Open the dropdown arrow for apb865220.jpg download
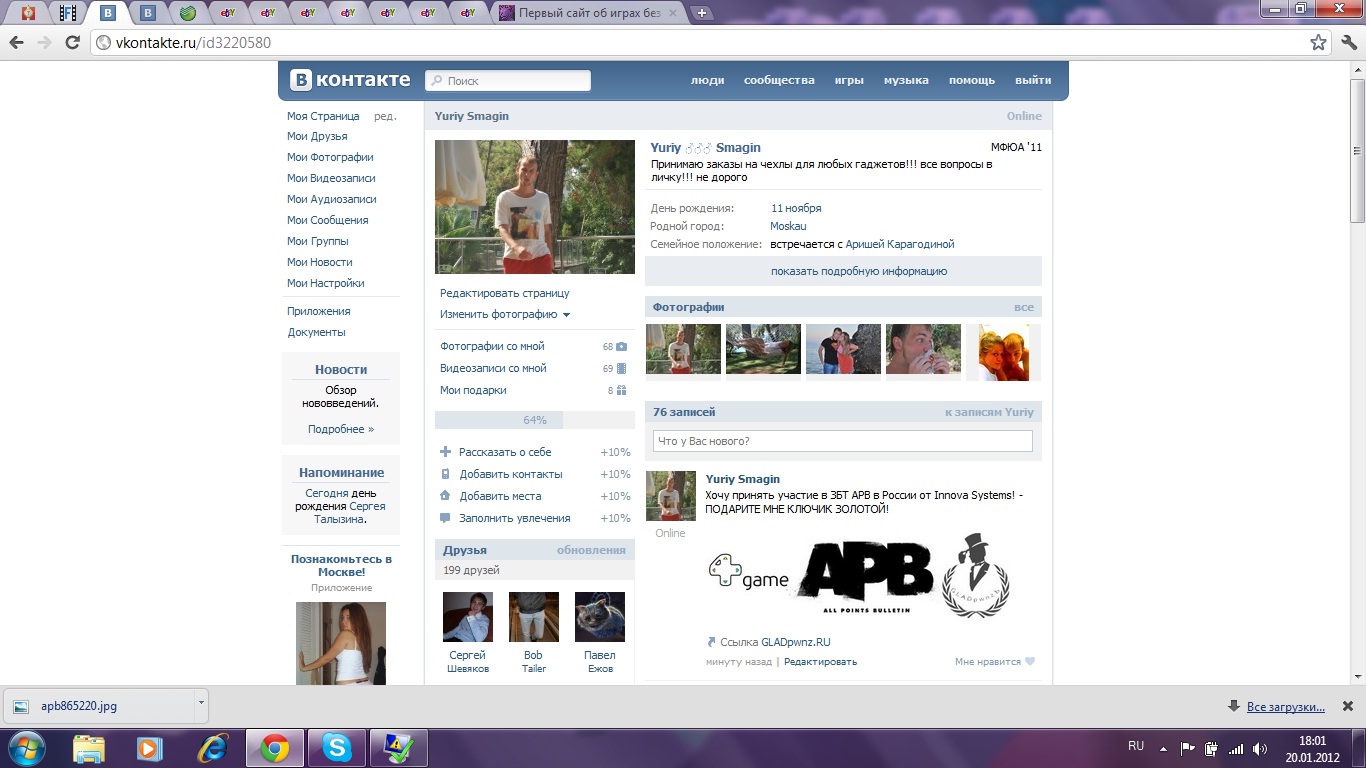The height and width of the screenshot is (768, 1366). tap(200, 703)
